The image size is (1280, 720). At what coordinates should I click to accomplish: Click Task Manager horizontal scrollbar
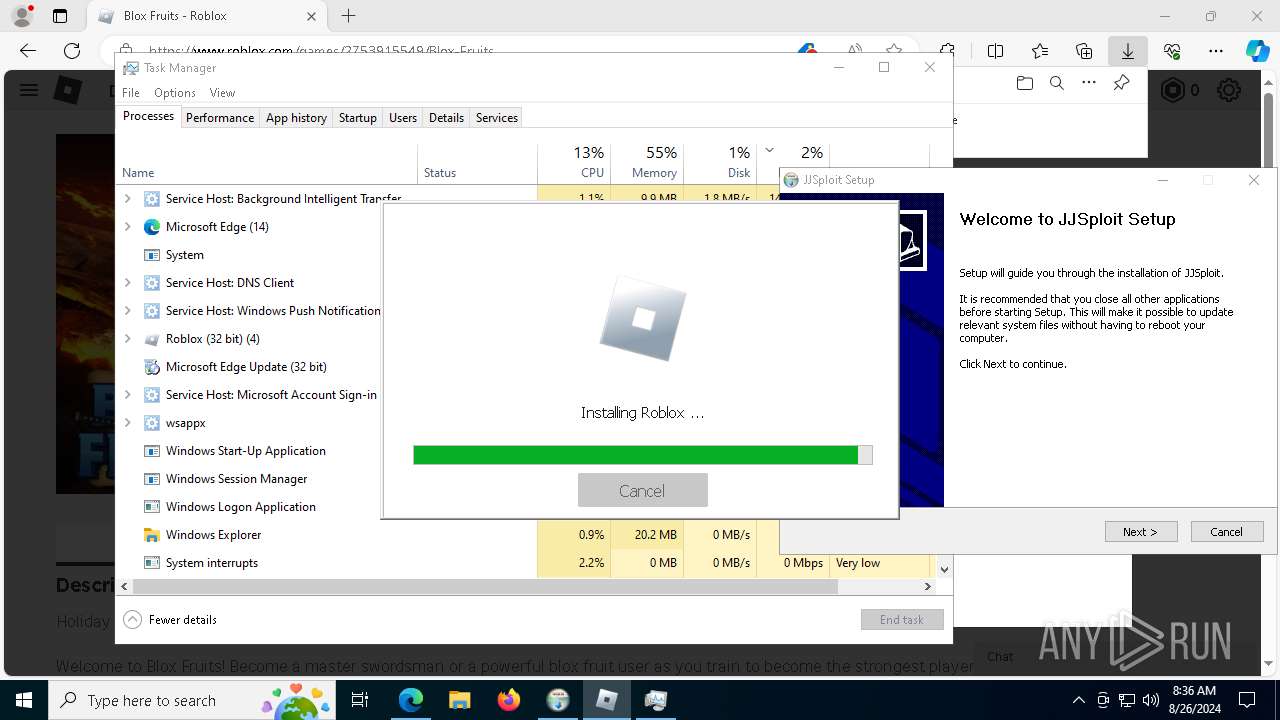click(x=485, y=587)
